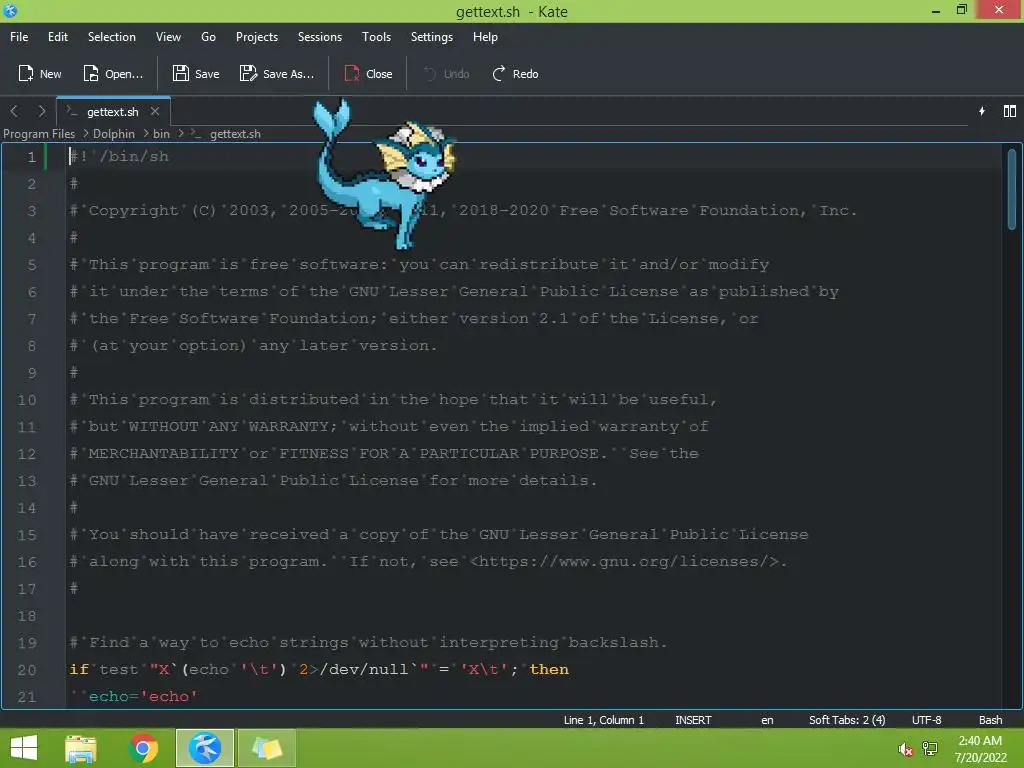The image size is (1024, 768).
Task: Click the Kate application icon in title bar
Action: click(x=10, y=10)
